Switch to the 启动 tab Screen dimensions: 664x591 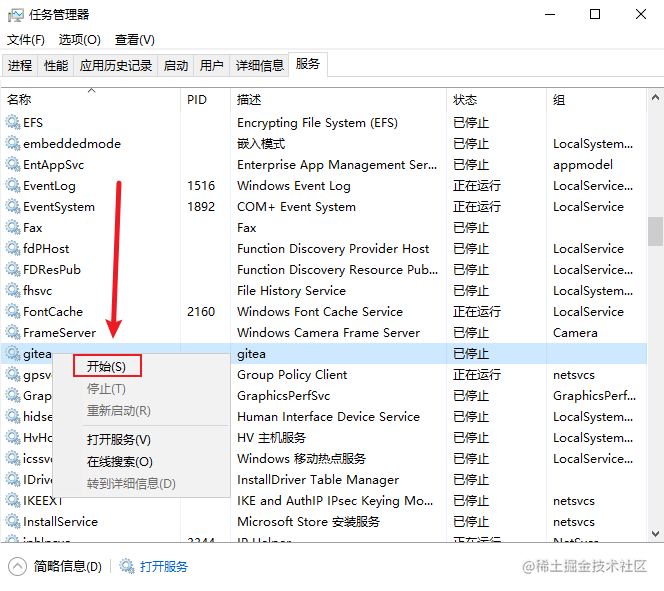point(176,66)
